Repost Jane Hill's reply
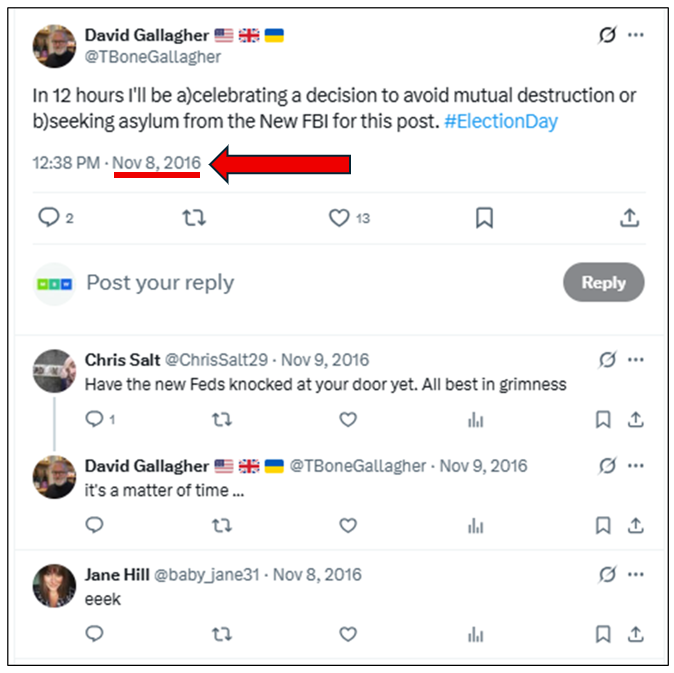674x673 pixels. tap(222, 634)
